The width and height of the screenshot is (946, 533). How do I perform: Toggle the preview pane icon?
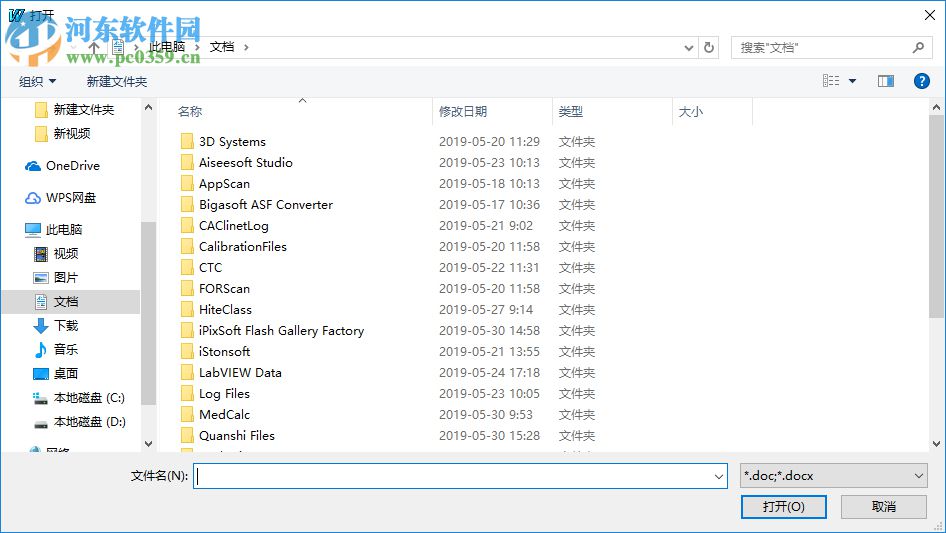(886, 81)
